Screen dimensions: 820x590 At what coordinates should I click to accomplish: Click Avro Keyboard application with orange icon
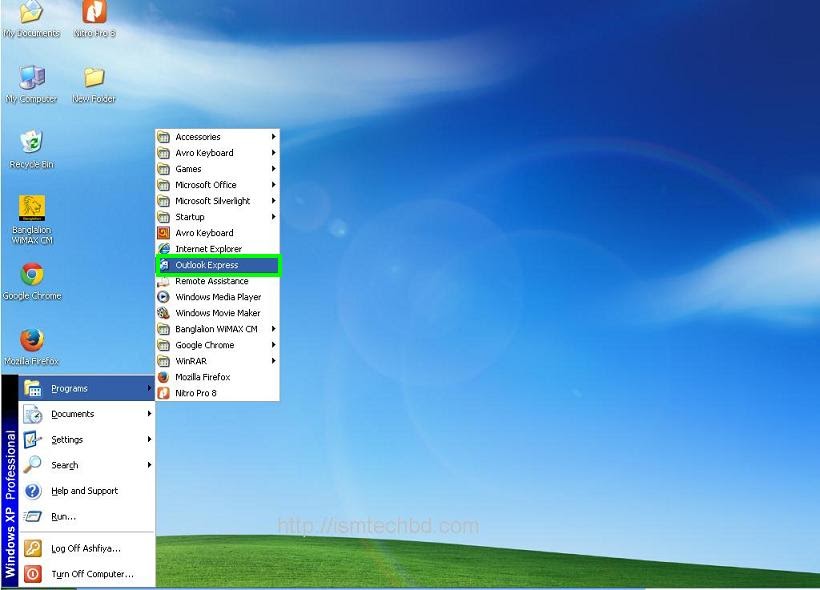pyautogui.click(x=218, y=233)
